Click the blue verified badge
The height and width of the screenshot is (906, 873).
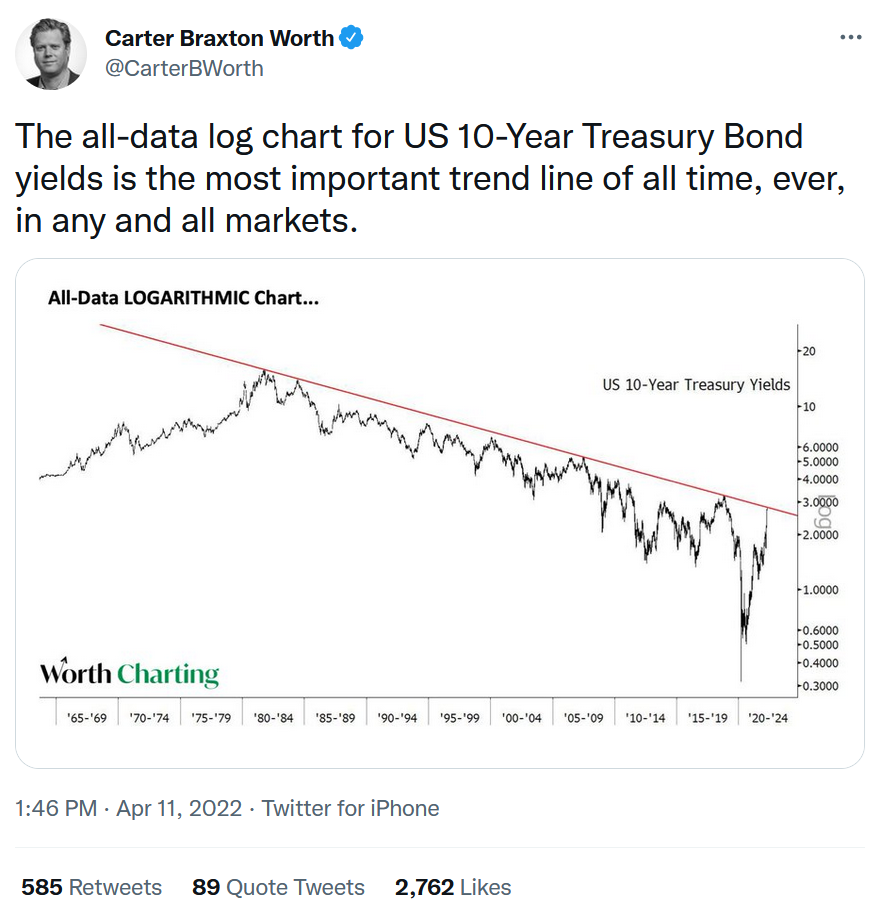(351, 39)
